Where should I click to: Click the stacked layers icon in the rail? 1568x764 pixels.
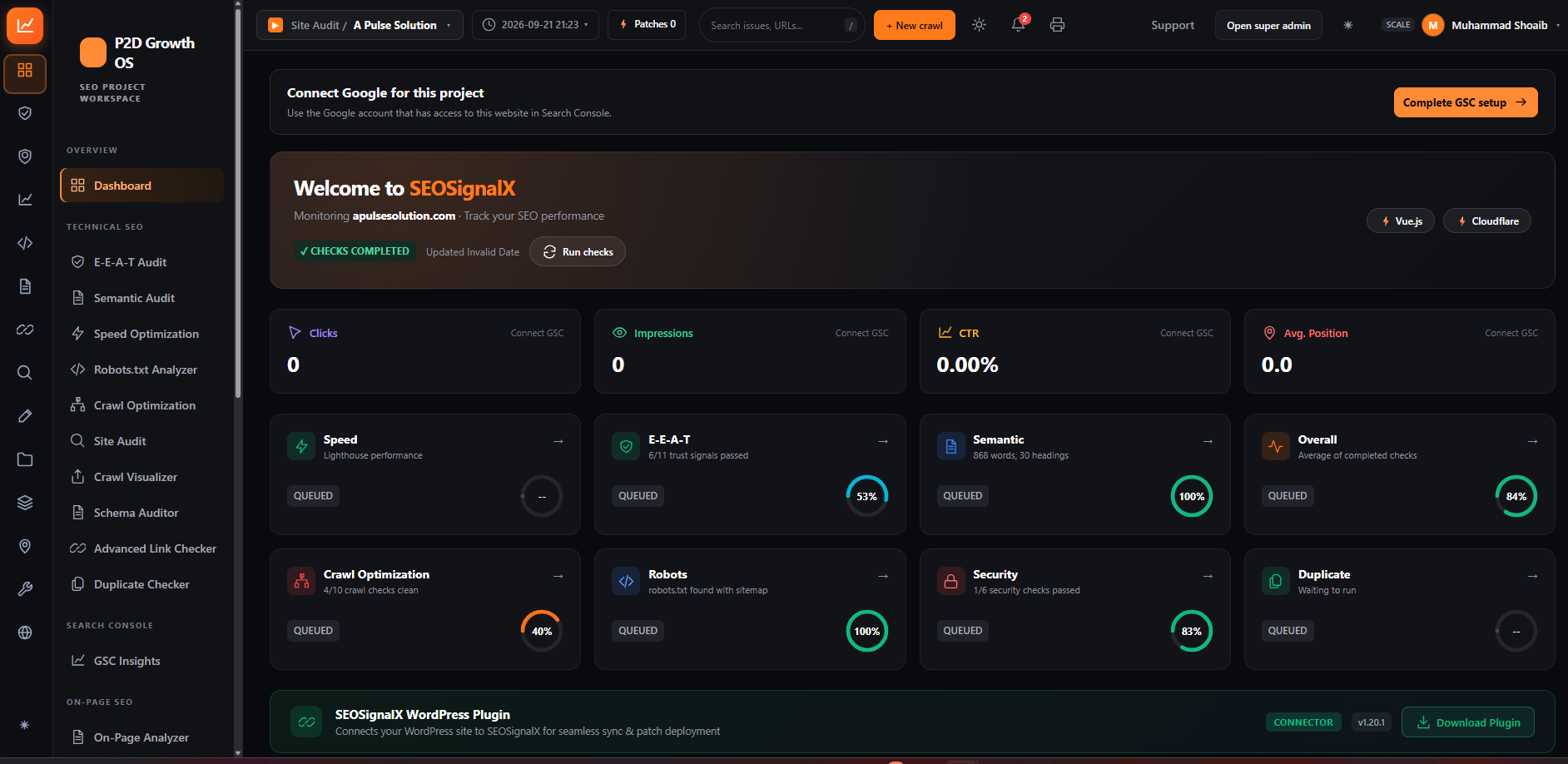coord(25,503)
